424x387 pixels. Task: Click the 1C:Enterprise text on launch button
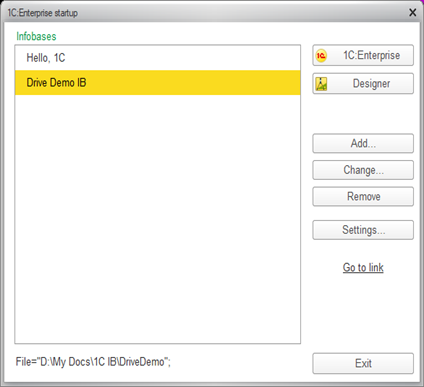pyautogui.click(x=372, y=55)
